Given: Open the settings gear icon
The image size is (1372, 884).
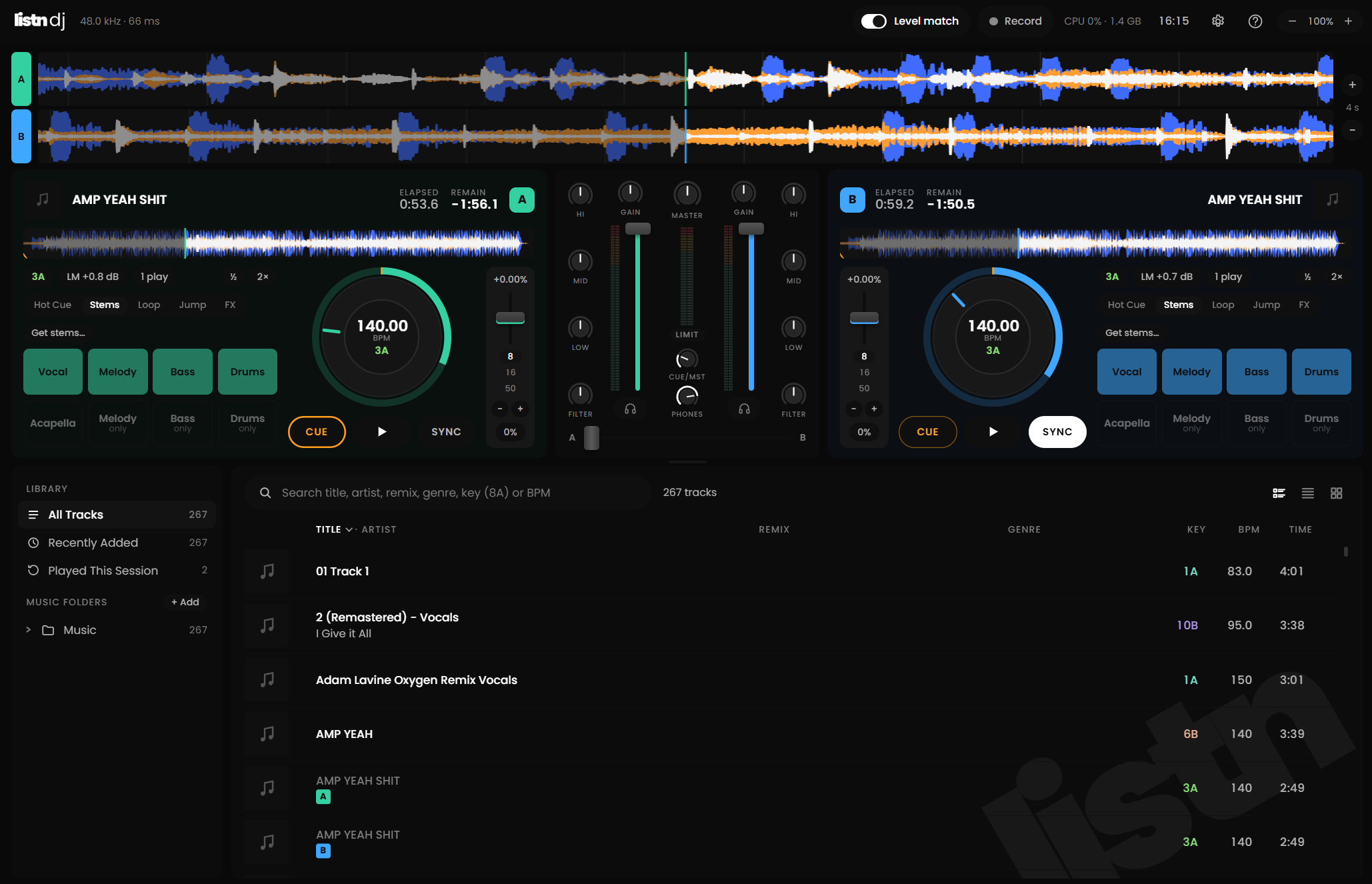Looking at the screenshot, I should 1218,21.
